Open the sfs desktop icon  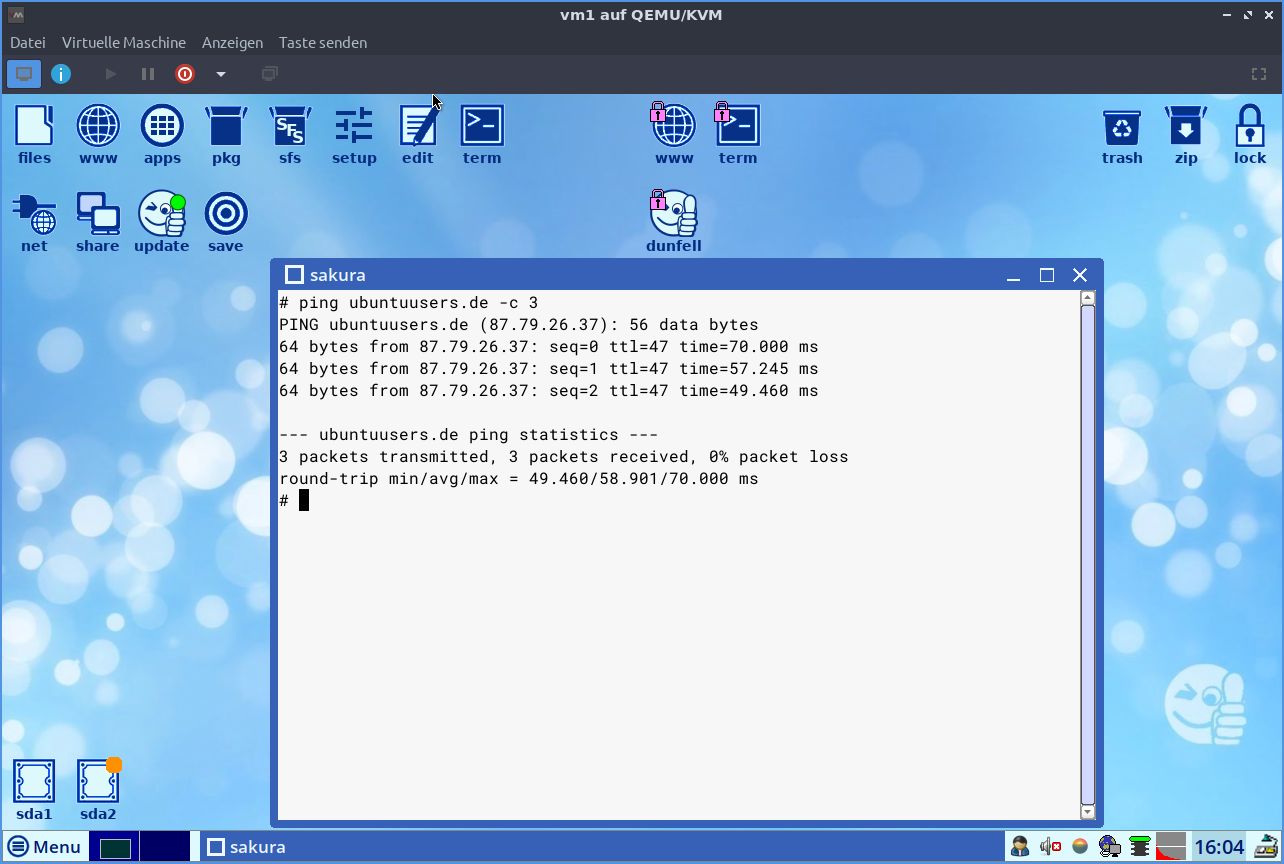[290, 134]
